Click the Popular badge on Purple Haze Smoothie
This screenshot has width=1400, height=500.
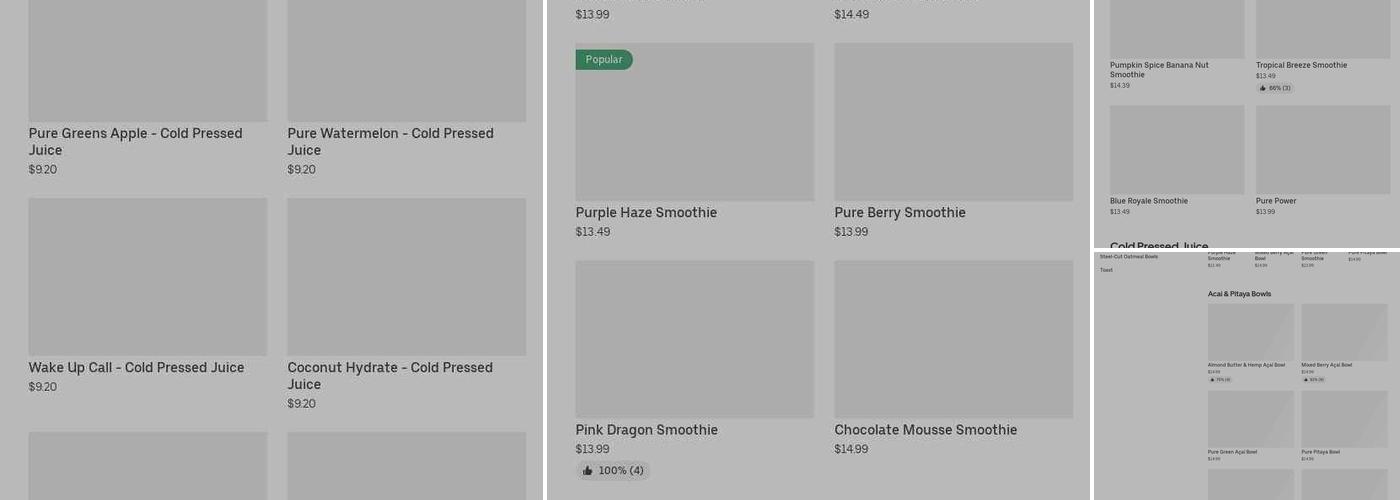click(604, 60)
